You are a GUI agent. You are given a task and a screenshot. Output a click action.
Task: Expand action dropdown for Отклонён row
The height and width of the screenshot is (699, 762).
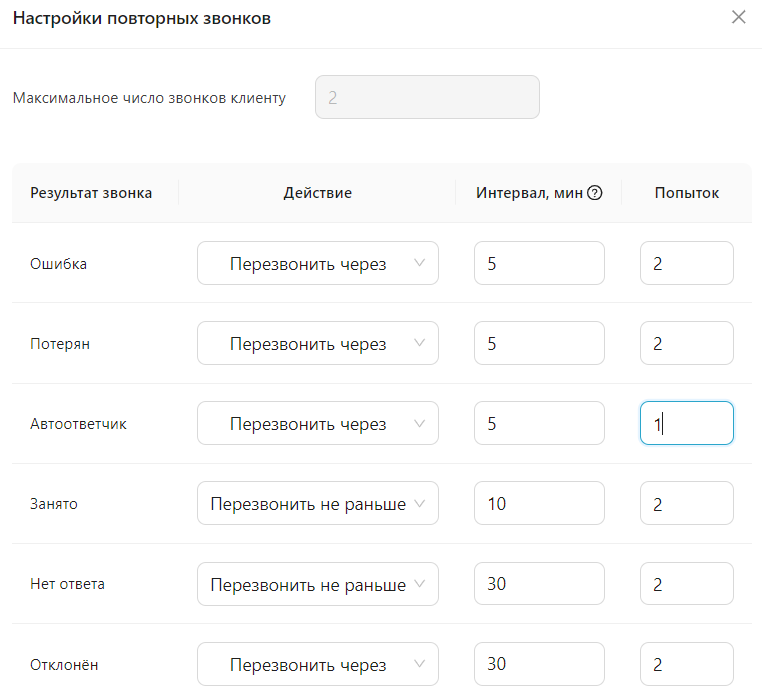click(x=317, y=664)
